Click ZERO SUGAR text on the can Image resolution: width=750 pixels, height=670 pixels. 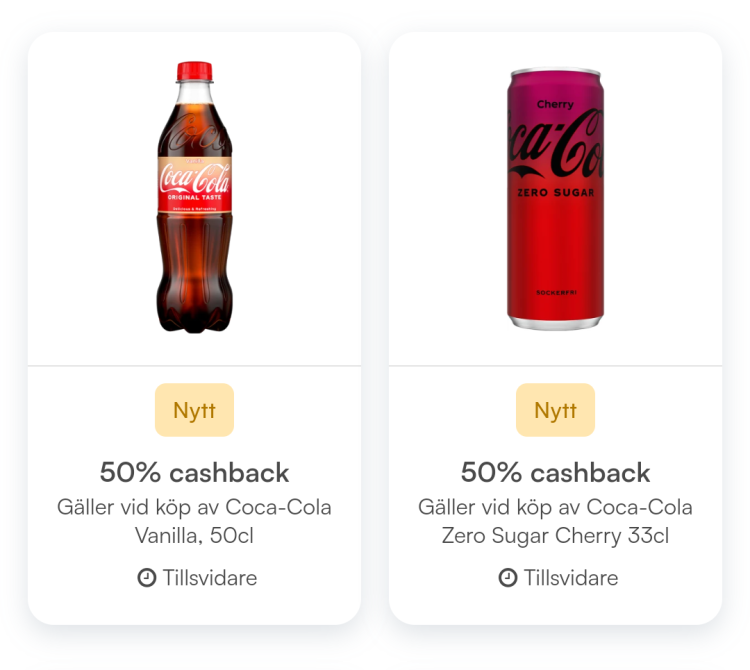click(556, 193)
